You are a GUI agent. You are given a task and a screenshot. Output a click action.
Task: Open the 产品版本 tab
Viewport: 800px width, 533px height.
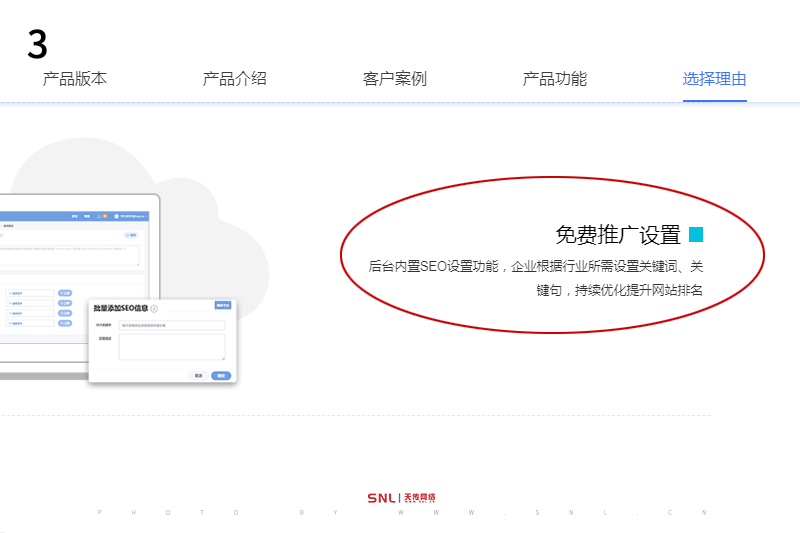(75, 79)
